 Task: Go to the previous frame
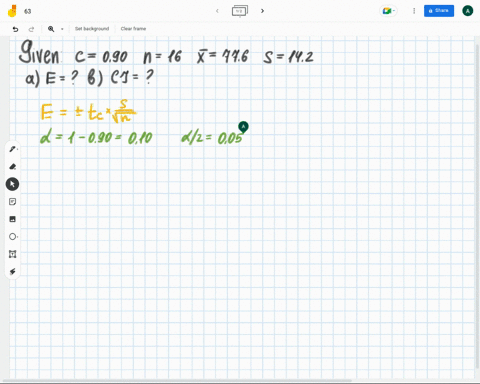pyautogui.click(x=217, y=11)
